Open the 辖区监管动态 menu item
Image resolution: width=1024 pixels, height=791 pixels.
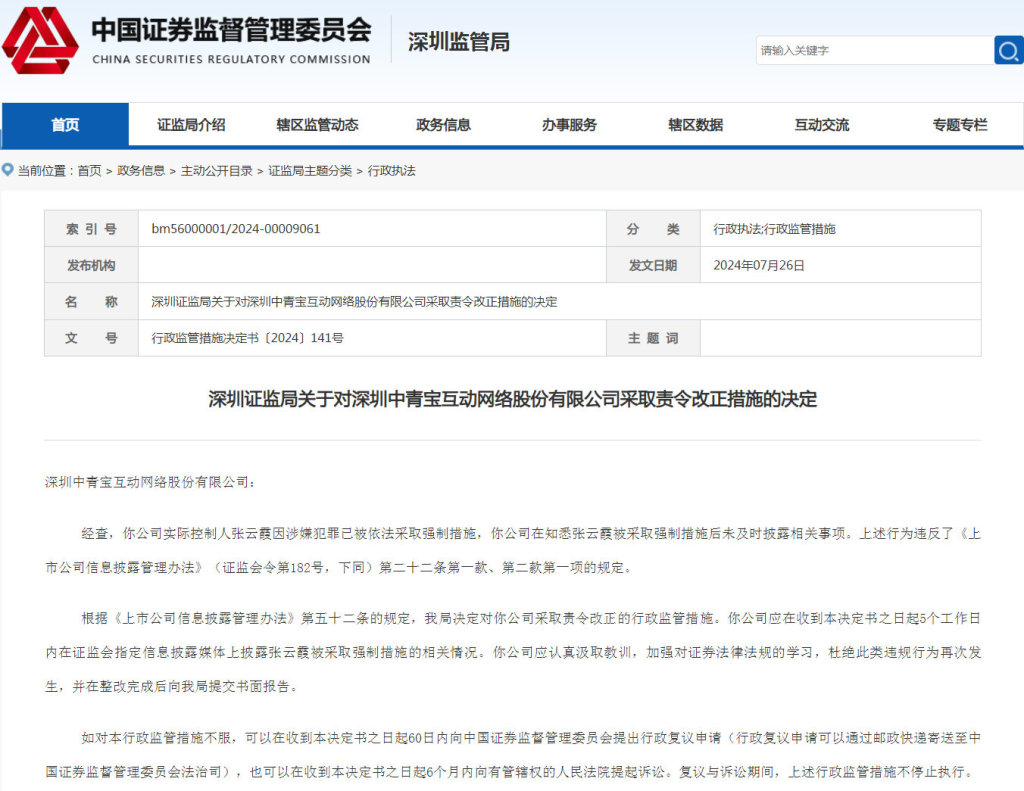pyautogui.click(x=317, y=125)
